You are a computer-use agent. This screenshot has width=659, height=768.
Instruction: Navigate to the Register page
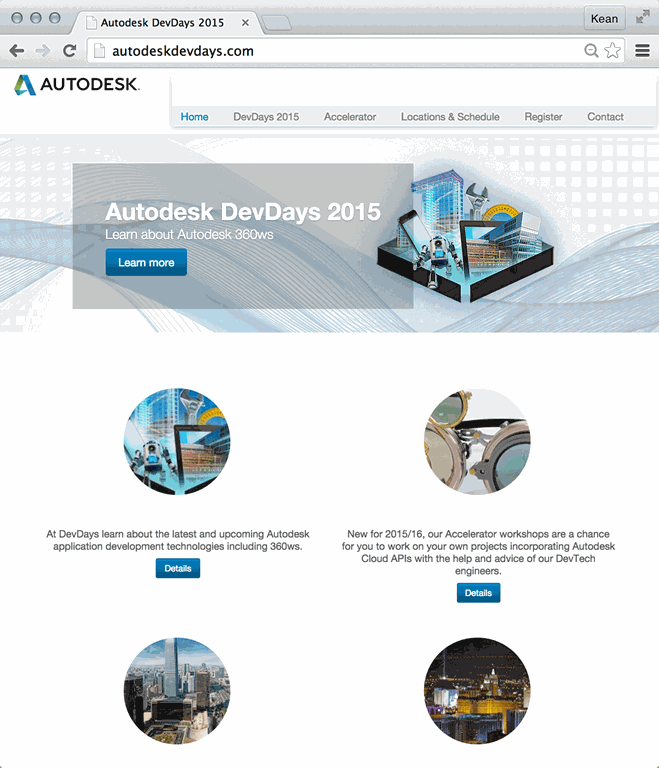point(543,117)
